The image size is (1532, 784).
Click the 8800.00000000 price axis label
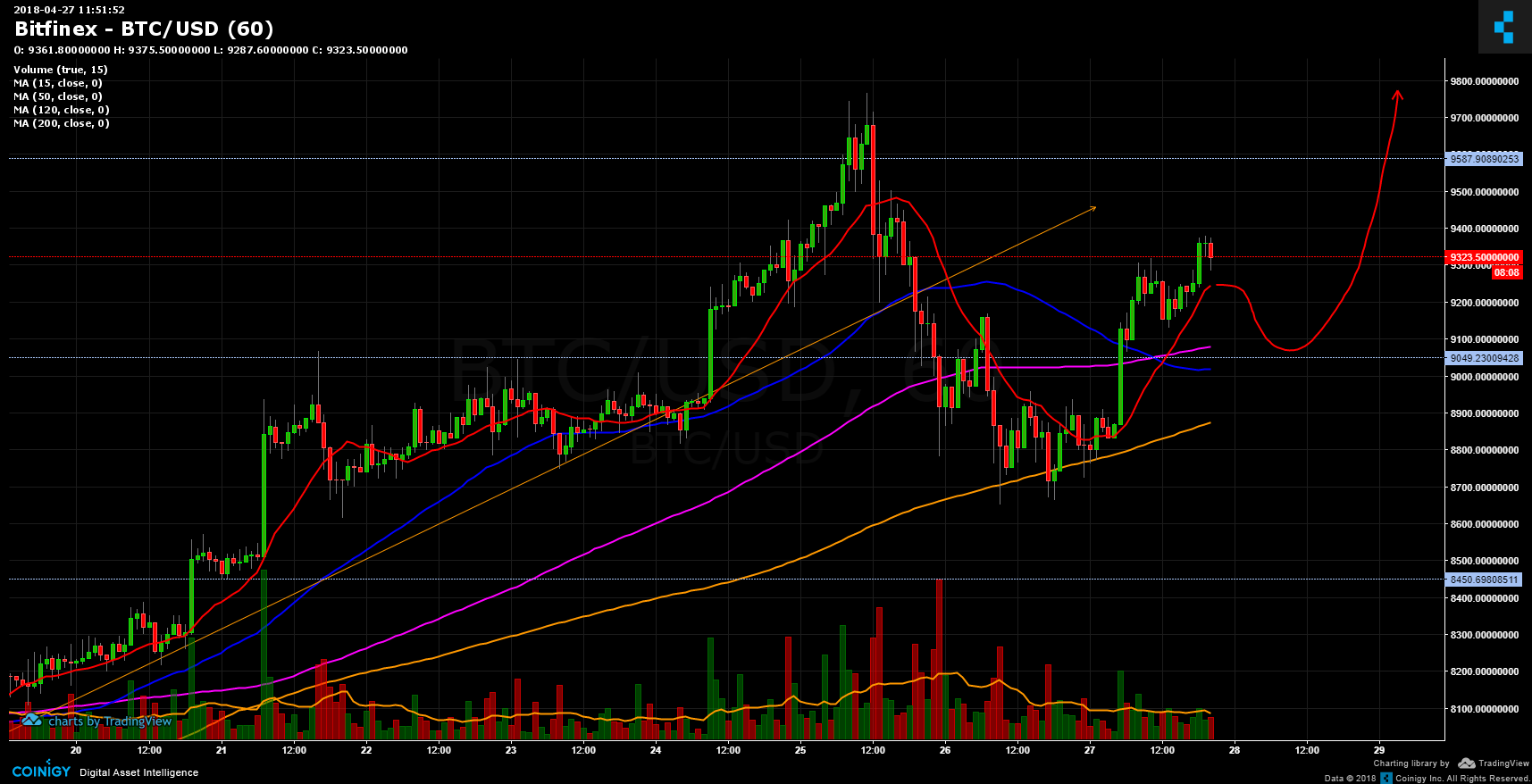1485,450
